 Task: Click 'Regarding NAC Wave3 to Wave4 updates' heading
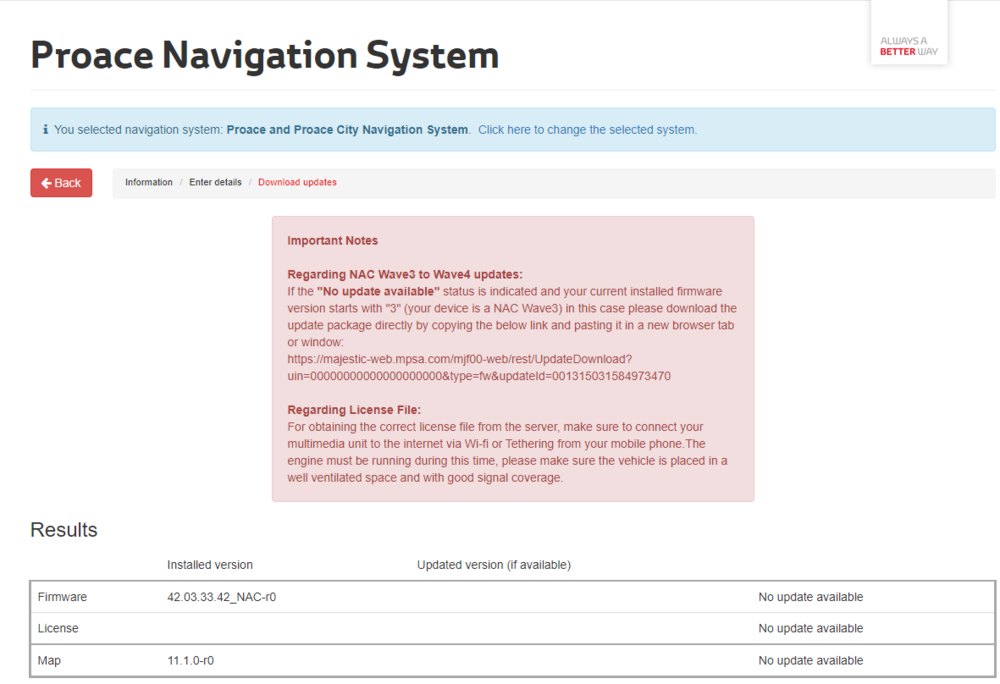coord(405,274)
